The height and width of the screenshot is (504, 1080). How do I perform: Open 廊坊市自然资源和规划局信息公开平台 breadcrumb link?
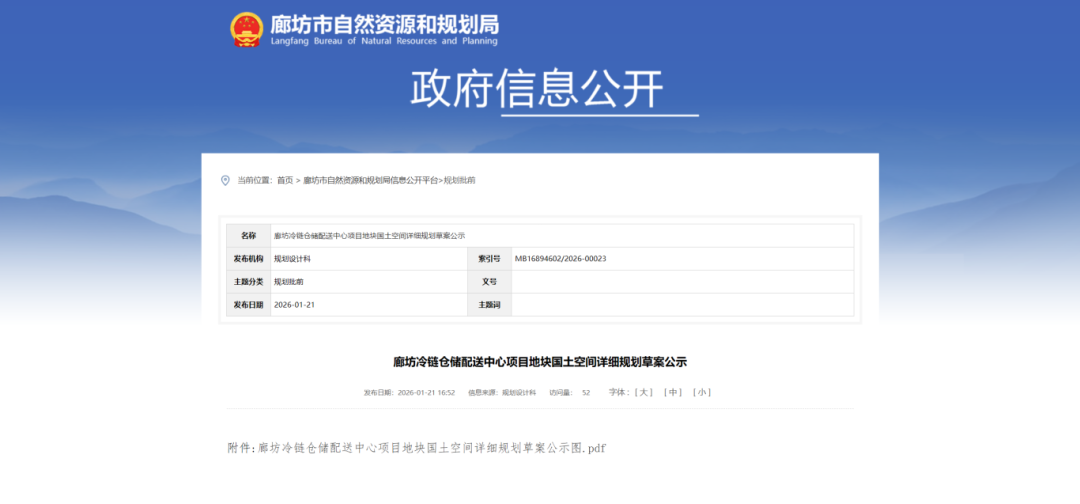pyautogui.click(x=371, y=180)
